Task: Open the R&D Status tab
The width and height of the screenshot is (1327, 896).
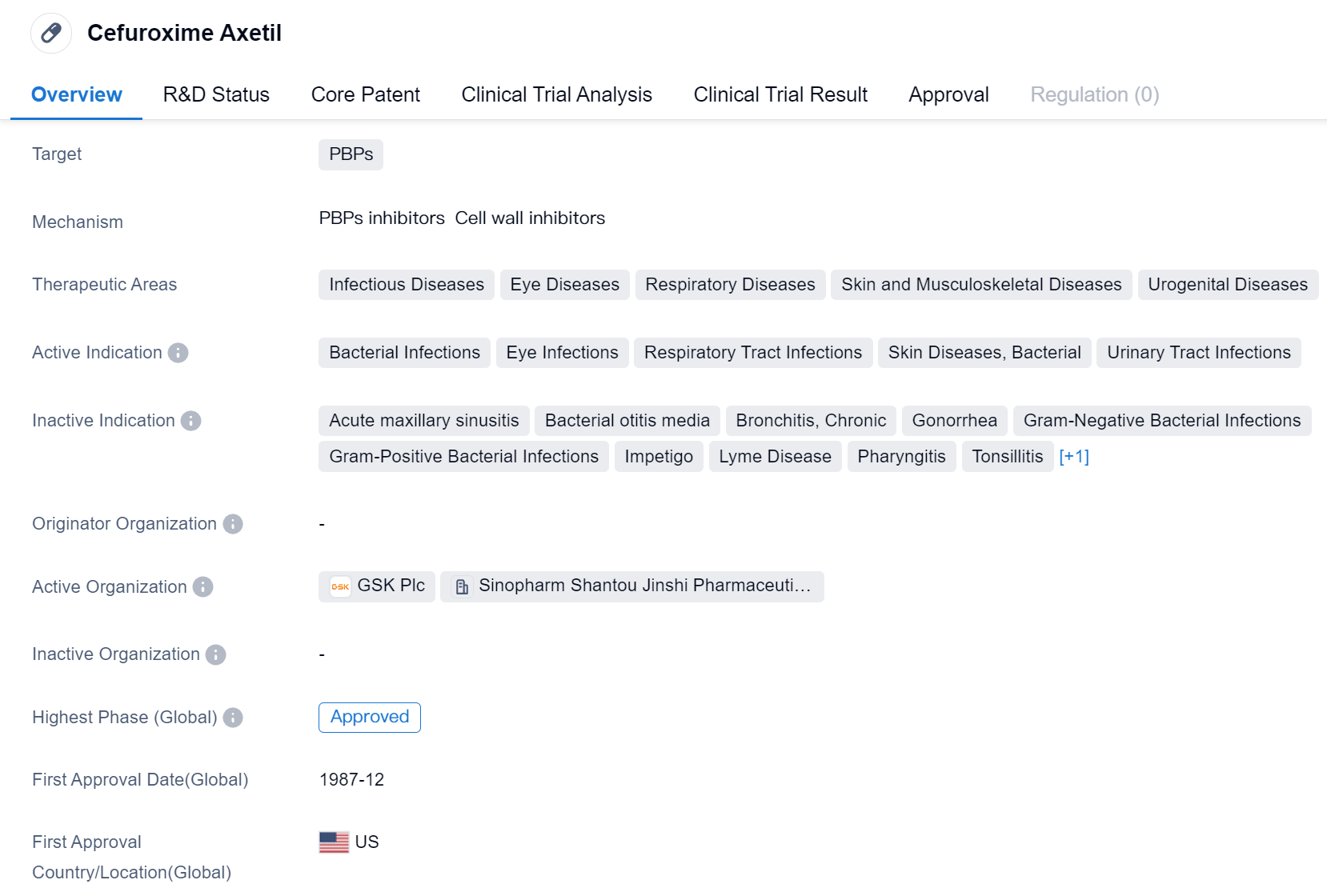Action: (216, 94)
